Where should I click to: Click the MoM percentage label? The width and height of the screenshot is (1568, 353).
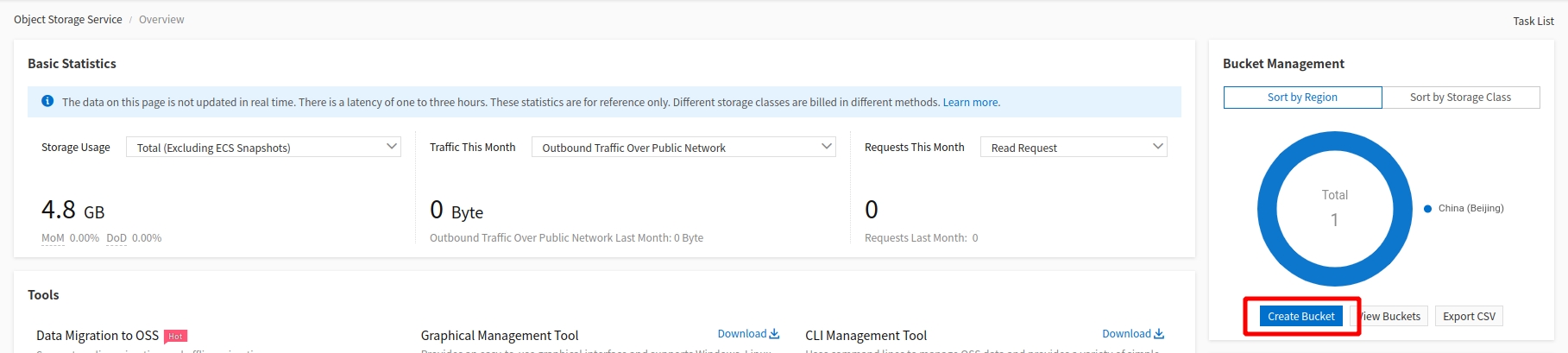point(53,238)
